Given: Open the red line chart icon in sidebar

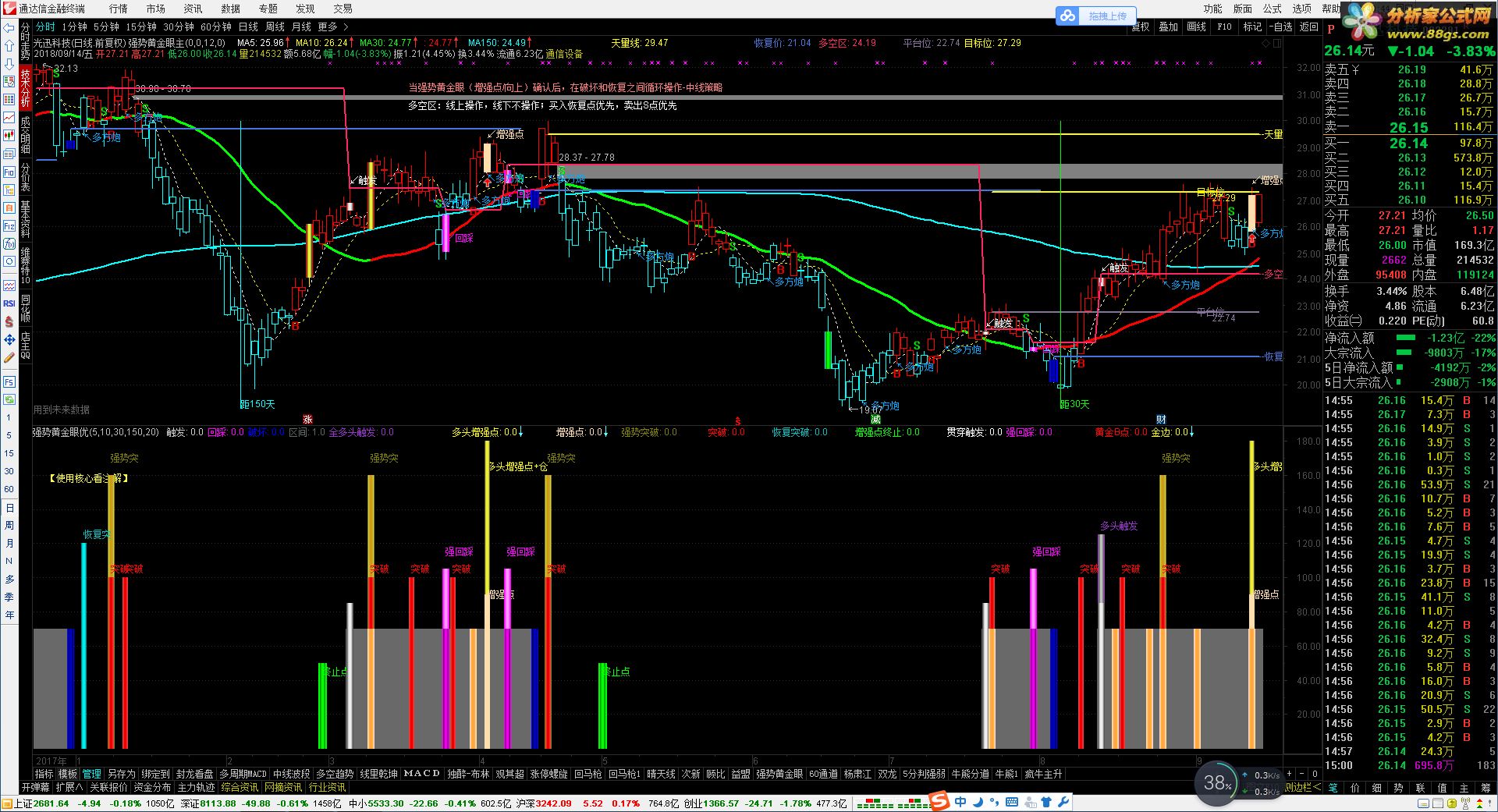Looking at the screenshot, I should (x=9, y=118).
